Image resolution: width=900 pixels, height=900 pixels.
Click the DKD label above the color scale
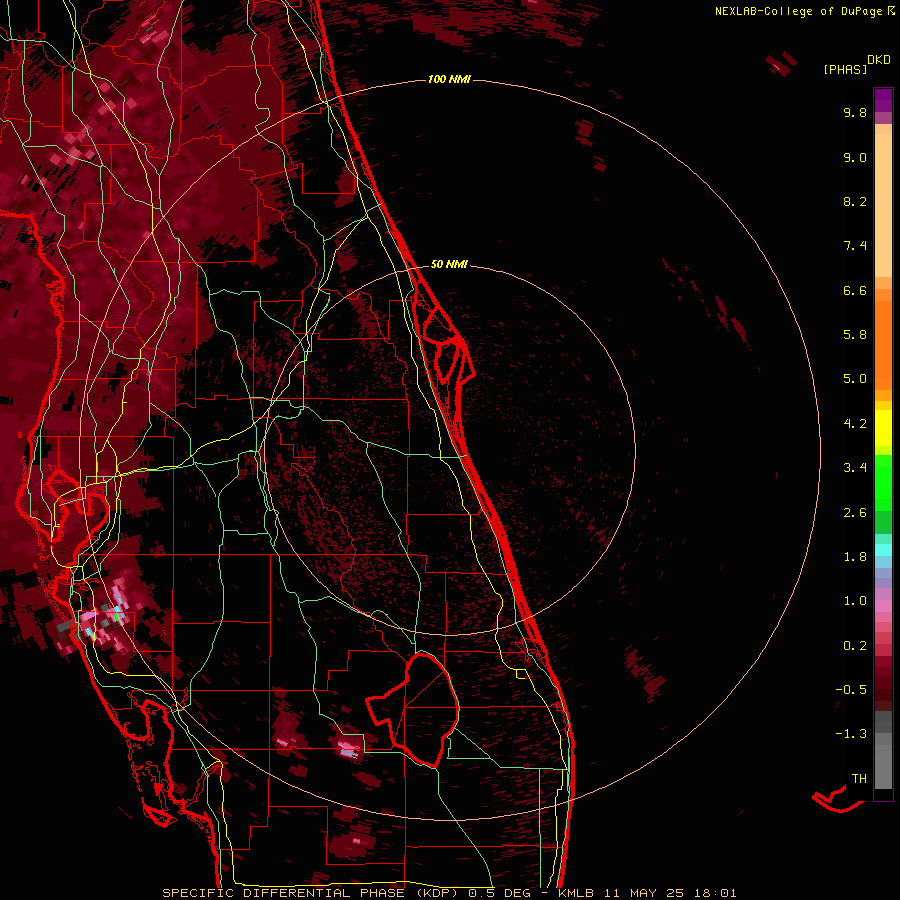879,60
